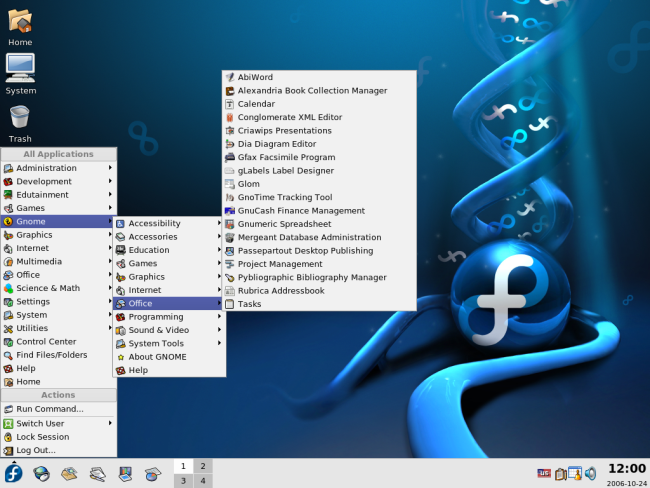Expand the Administration submenu arrow

click(110, 168)
